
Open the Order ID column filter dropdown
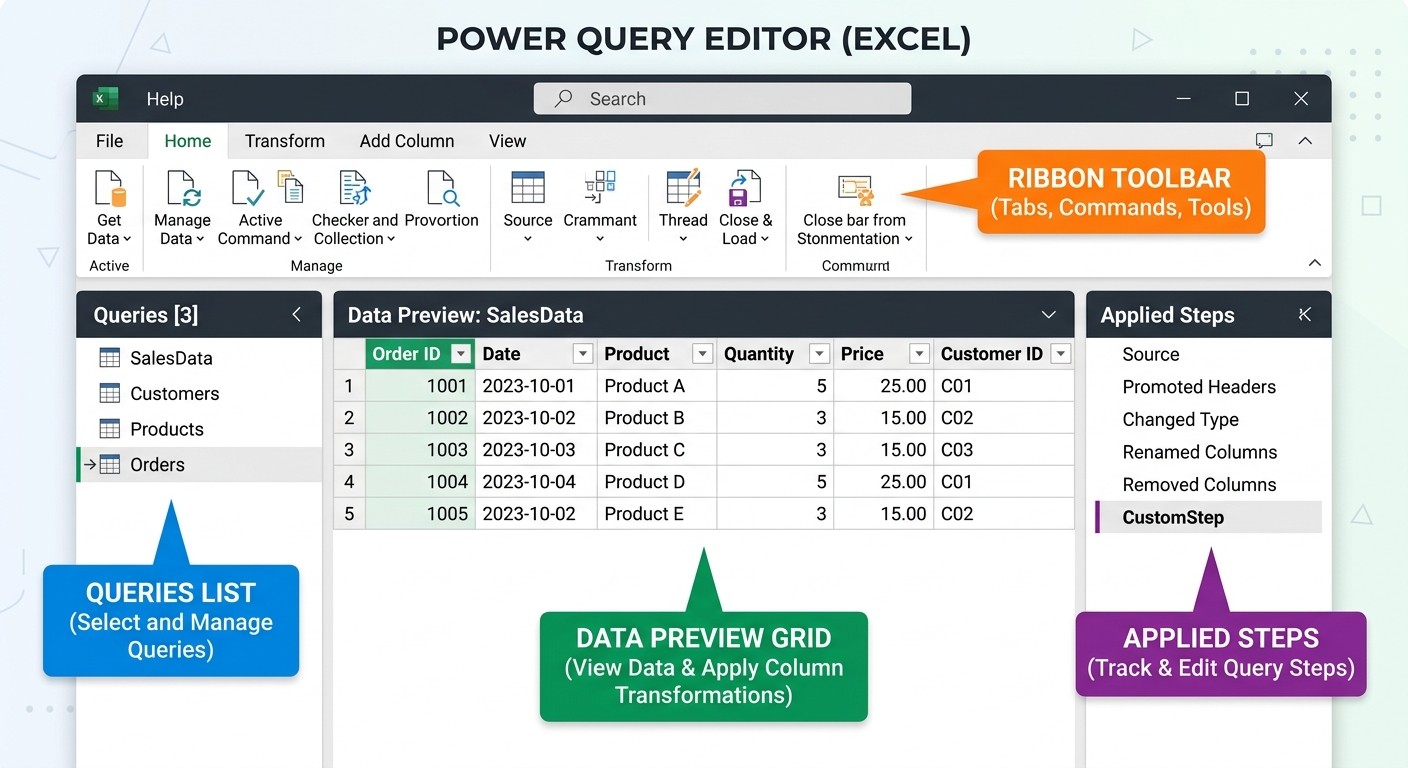(460, 354)
